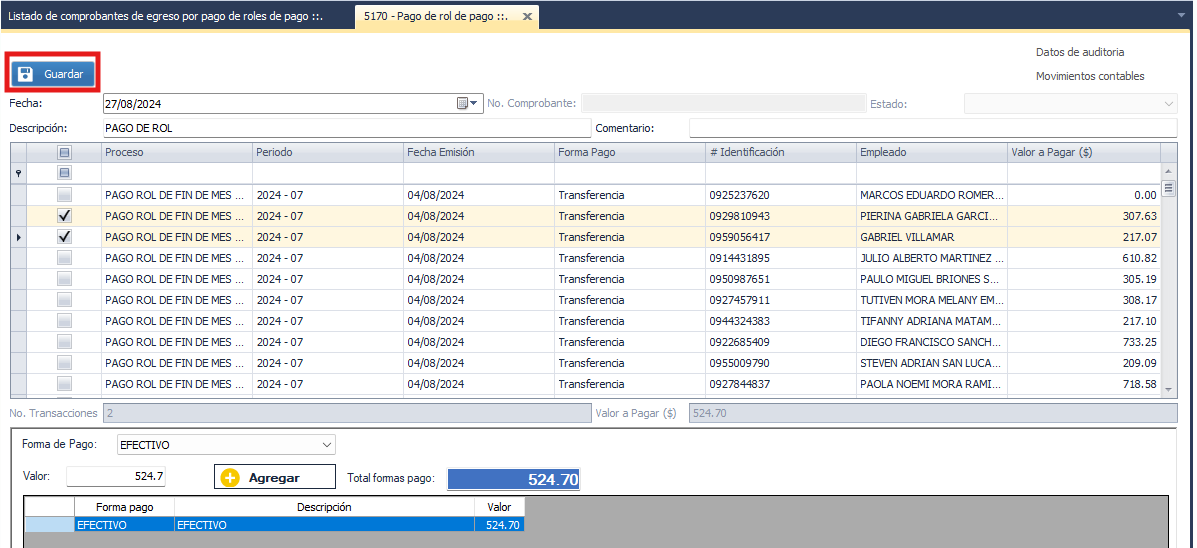Switch to Listado de comprobantes de egreso tab
Viewport: 1197px width, 548px height.
pos(166,17)
